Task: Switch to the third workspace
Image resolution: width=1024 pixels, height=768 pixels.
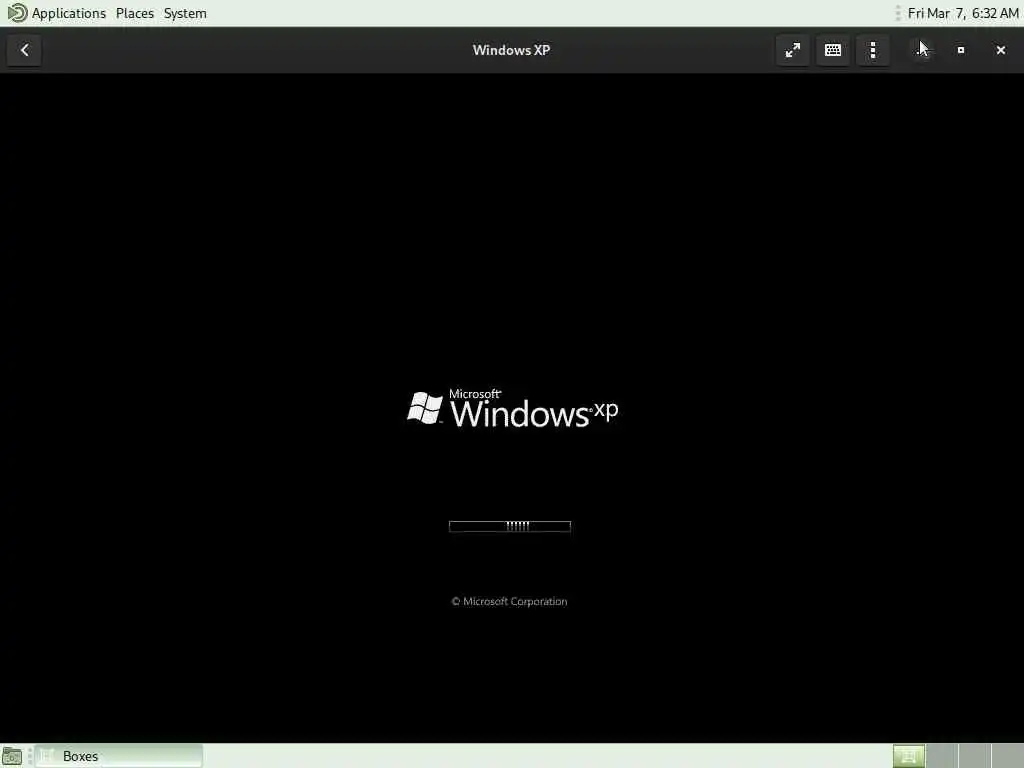Action: click(974, 756)
